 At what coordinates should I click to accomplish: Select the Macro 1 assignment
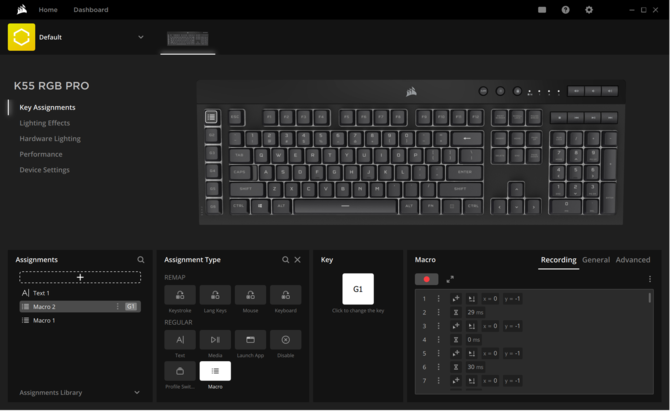[x=80, y=320]
